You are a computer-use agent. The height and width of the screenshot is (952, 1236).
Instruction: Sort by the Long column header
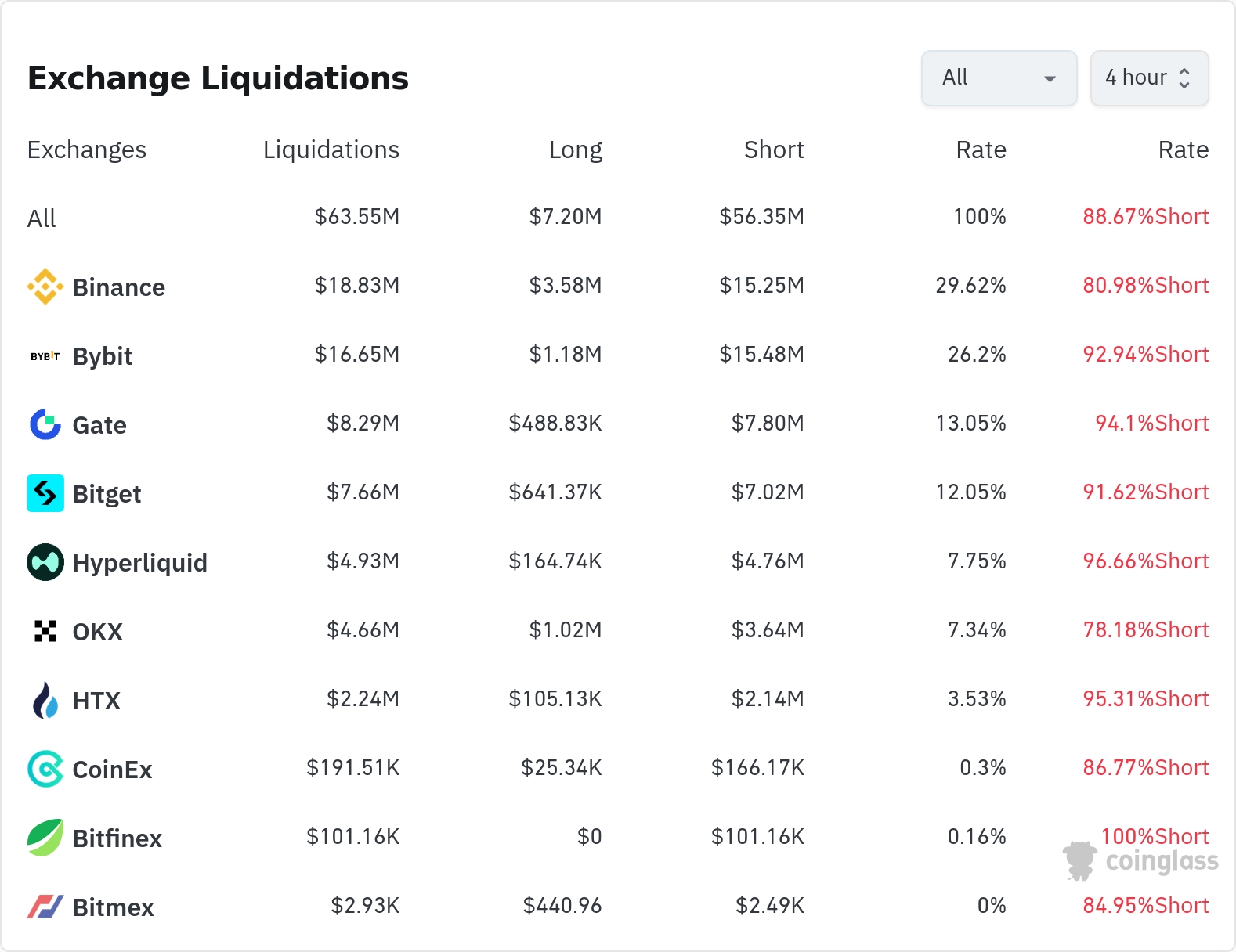tap(575, 150)
